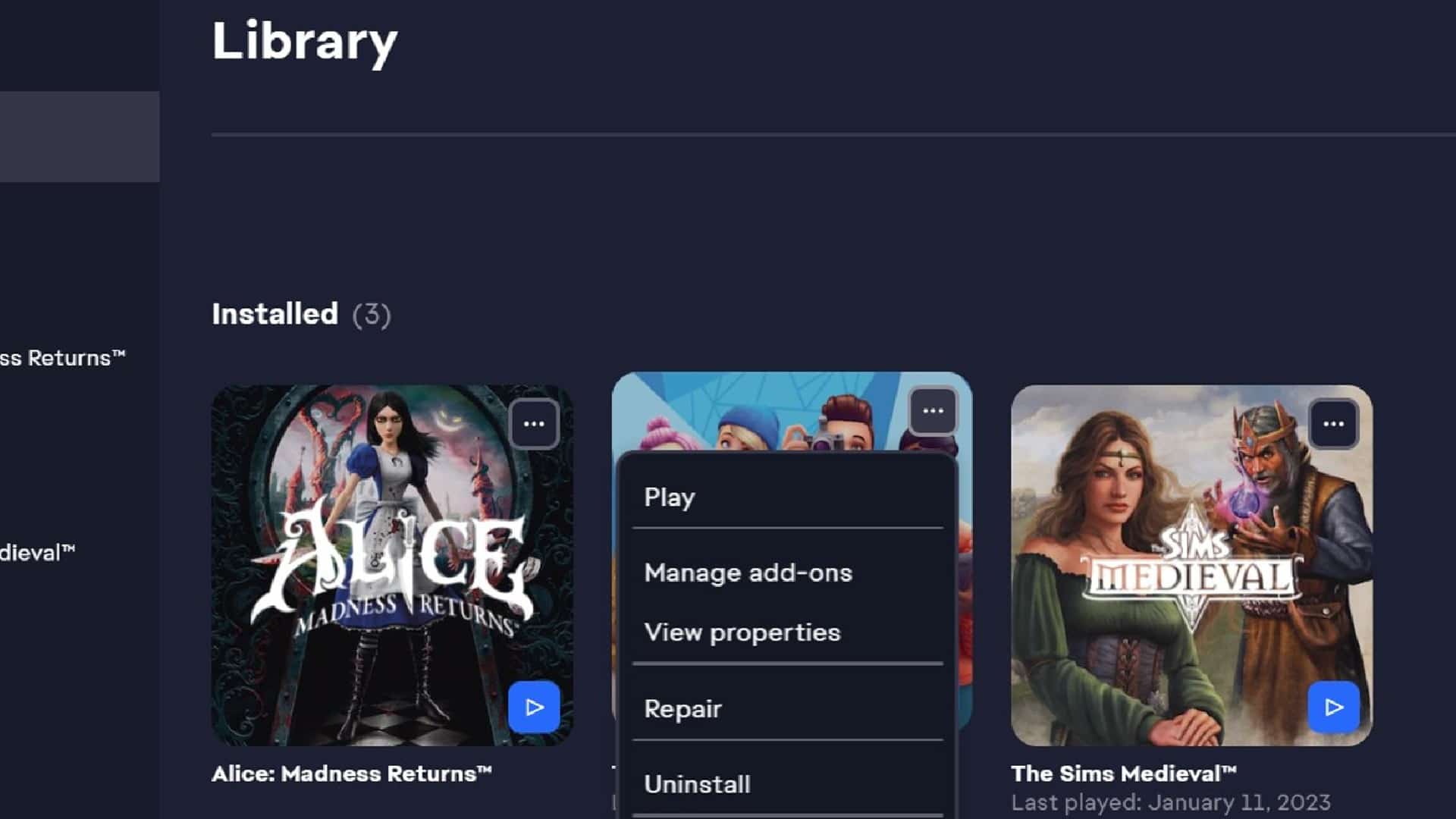Click Manage add-ons in context menu

[x=748, y=572]
